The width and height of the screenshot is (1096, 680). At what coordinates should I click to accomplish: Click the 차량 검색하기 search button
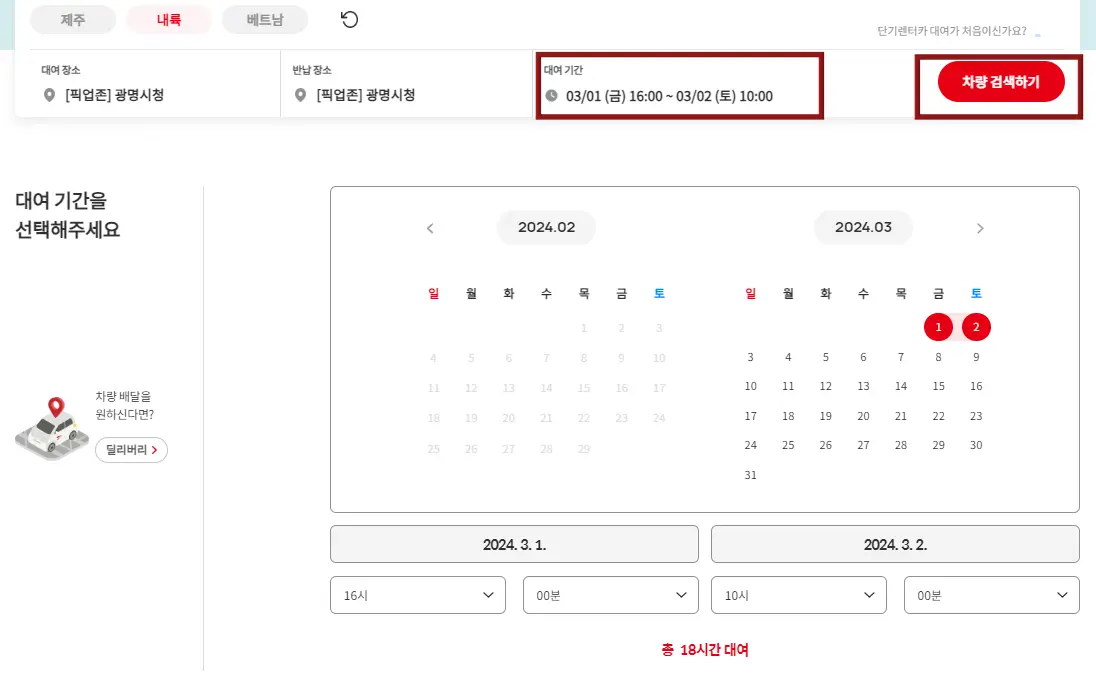click(x=1001, y=81)
